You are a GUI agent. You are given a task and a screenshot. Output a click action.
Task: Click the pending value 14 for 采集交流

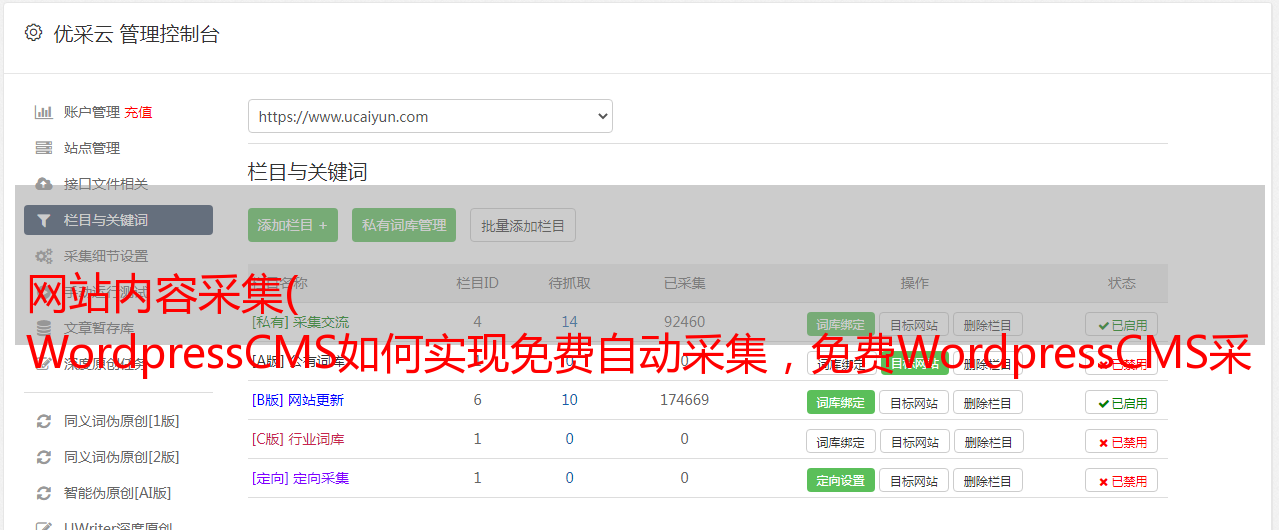pos(570,322)
